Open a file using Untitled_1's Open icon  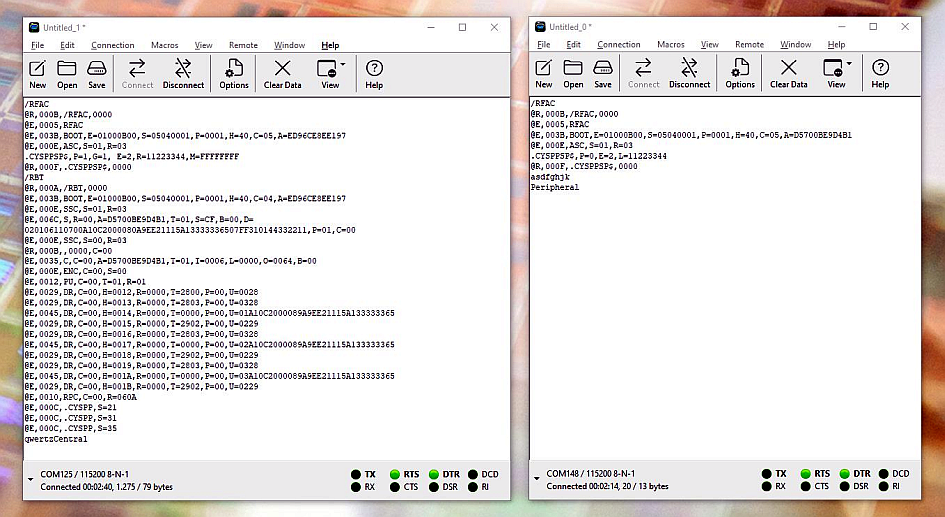coord(67,73)
